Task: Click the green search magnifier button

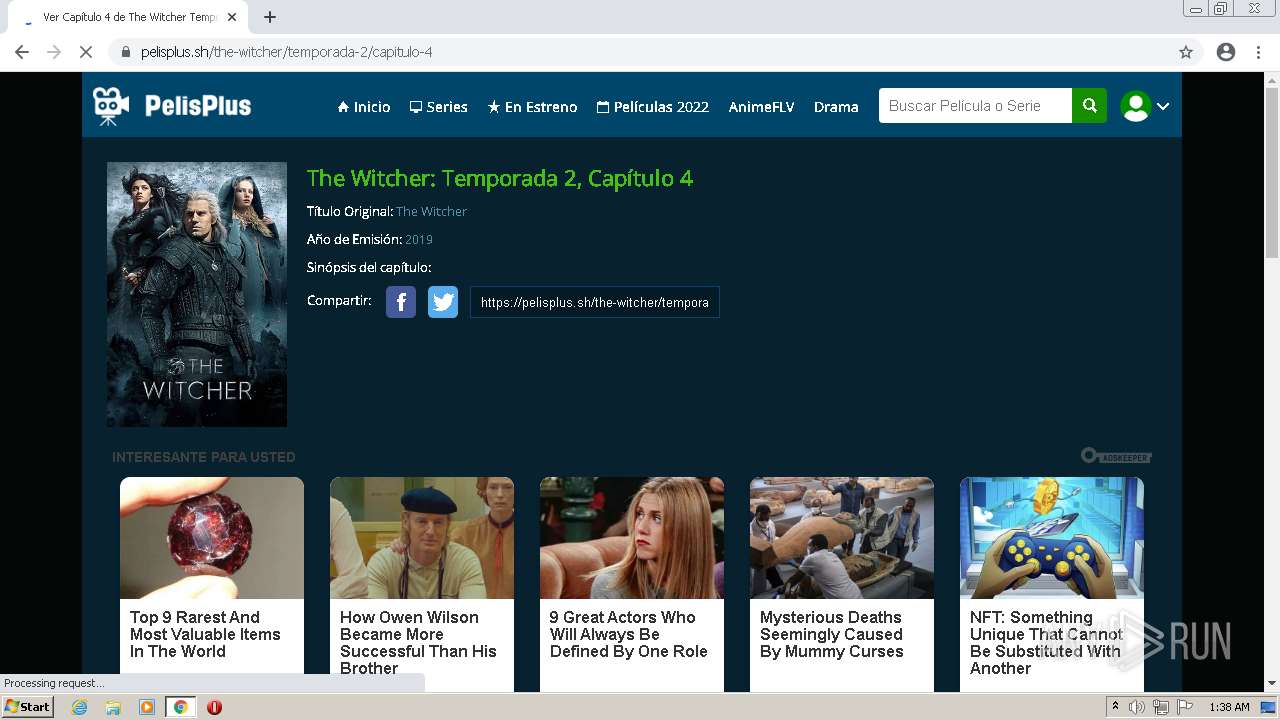Action: (x=1089, y=106)
